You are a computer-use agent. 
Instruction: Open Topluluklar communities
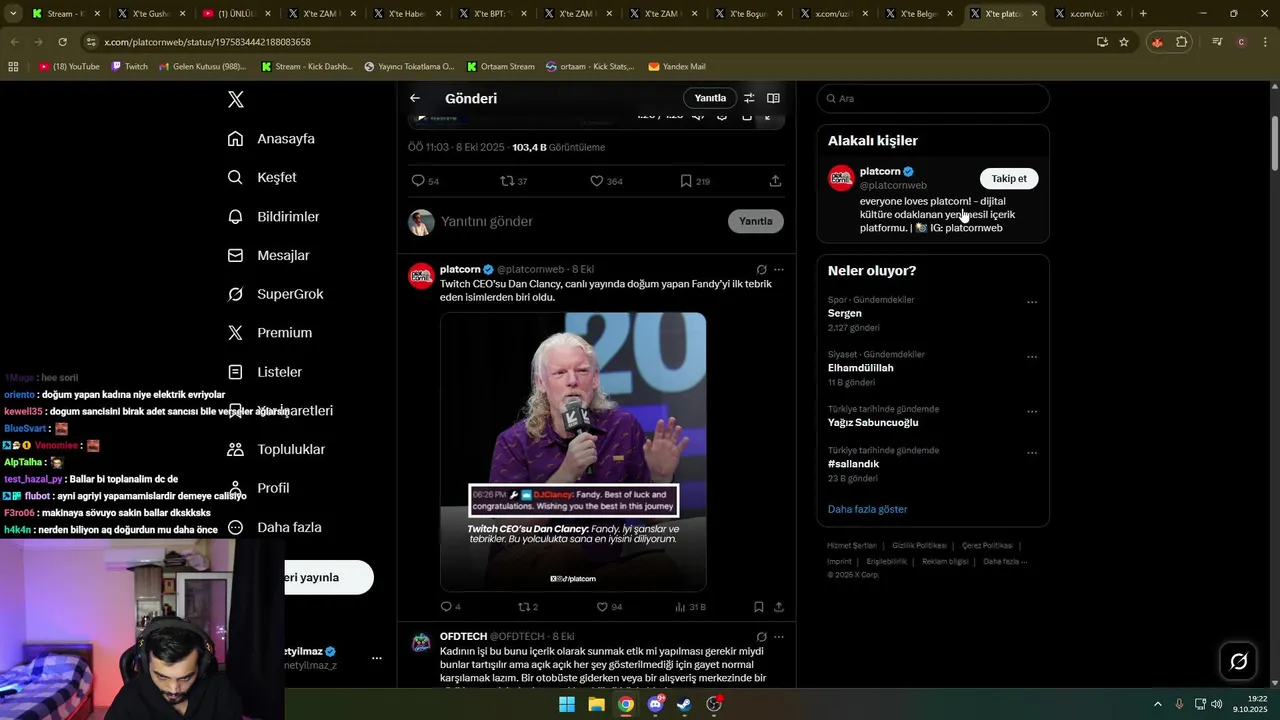pos(276,449)
